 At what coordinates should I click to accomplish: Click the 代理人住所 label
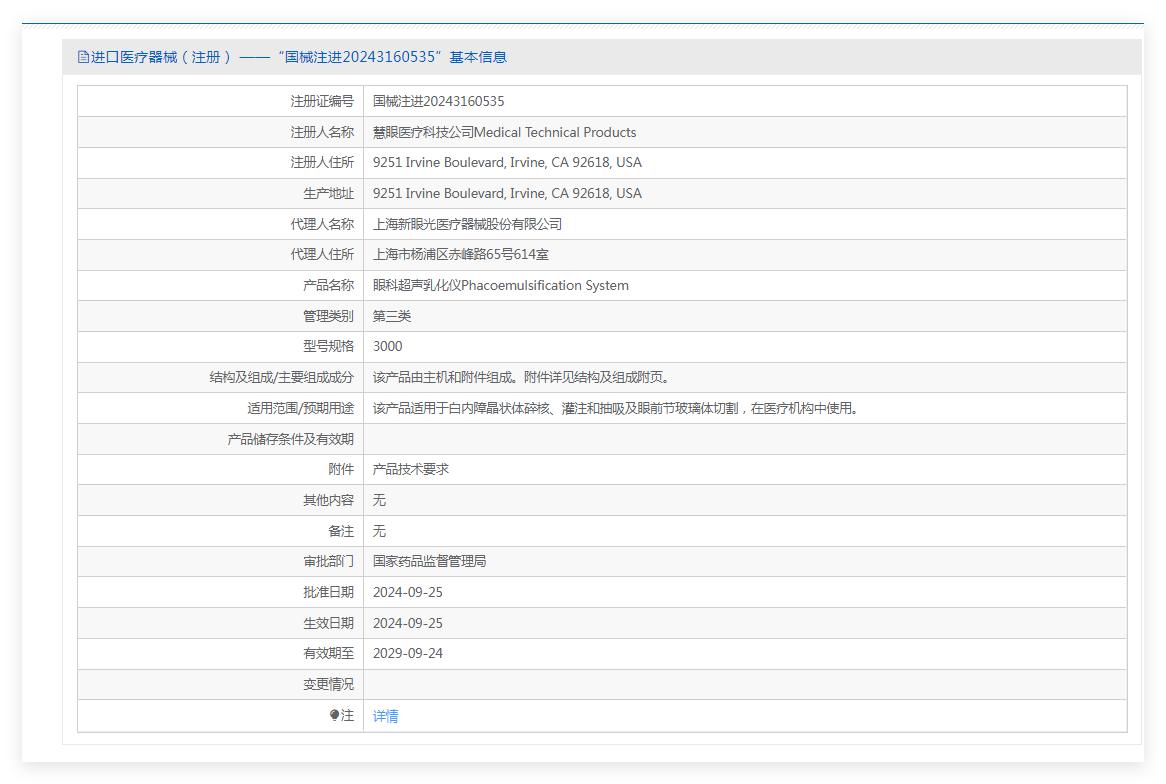point(322,254)
